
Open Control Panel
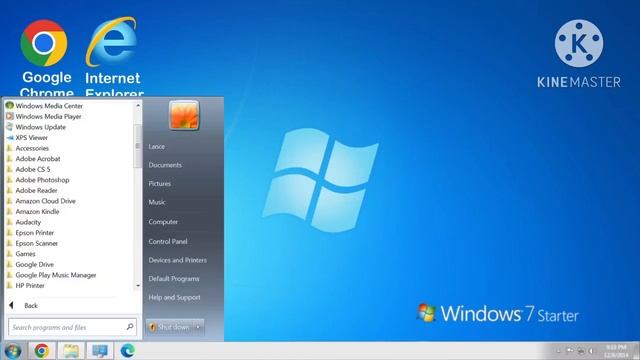168,241
